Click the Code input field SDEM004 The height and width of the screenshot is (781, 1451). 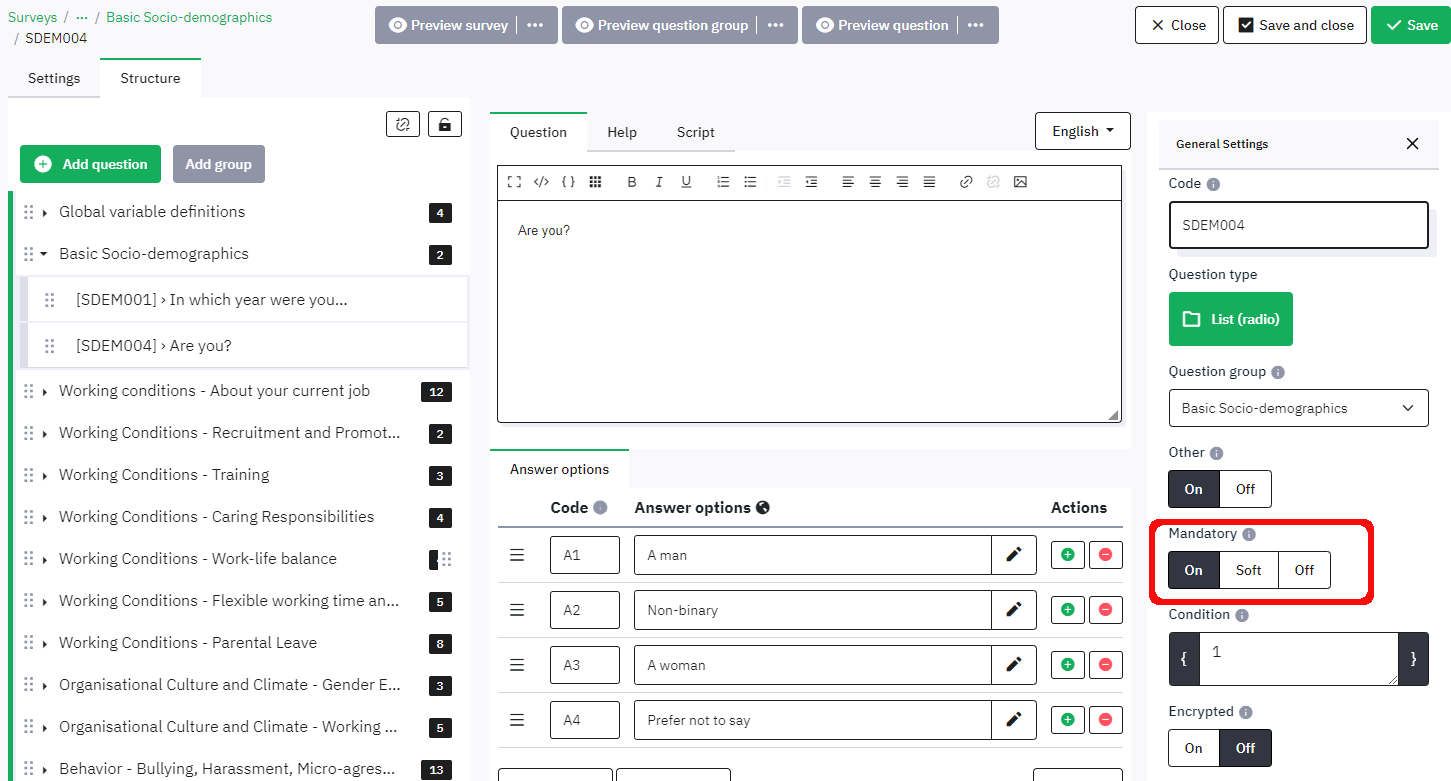1297,225
